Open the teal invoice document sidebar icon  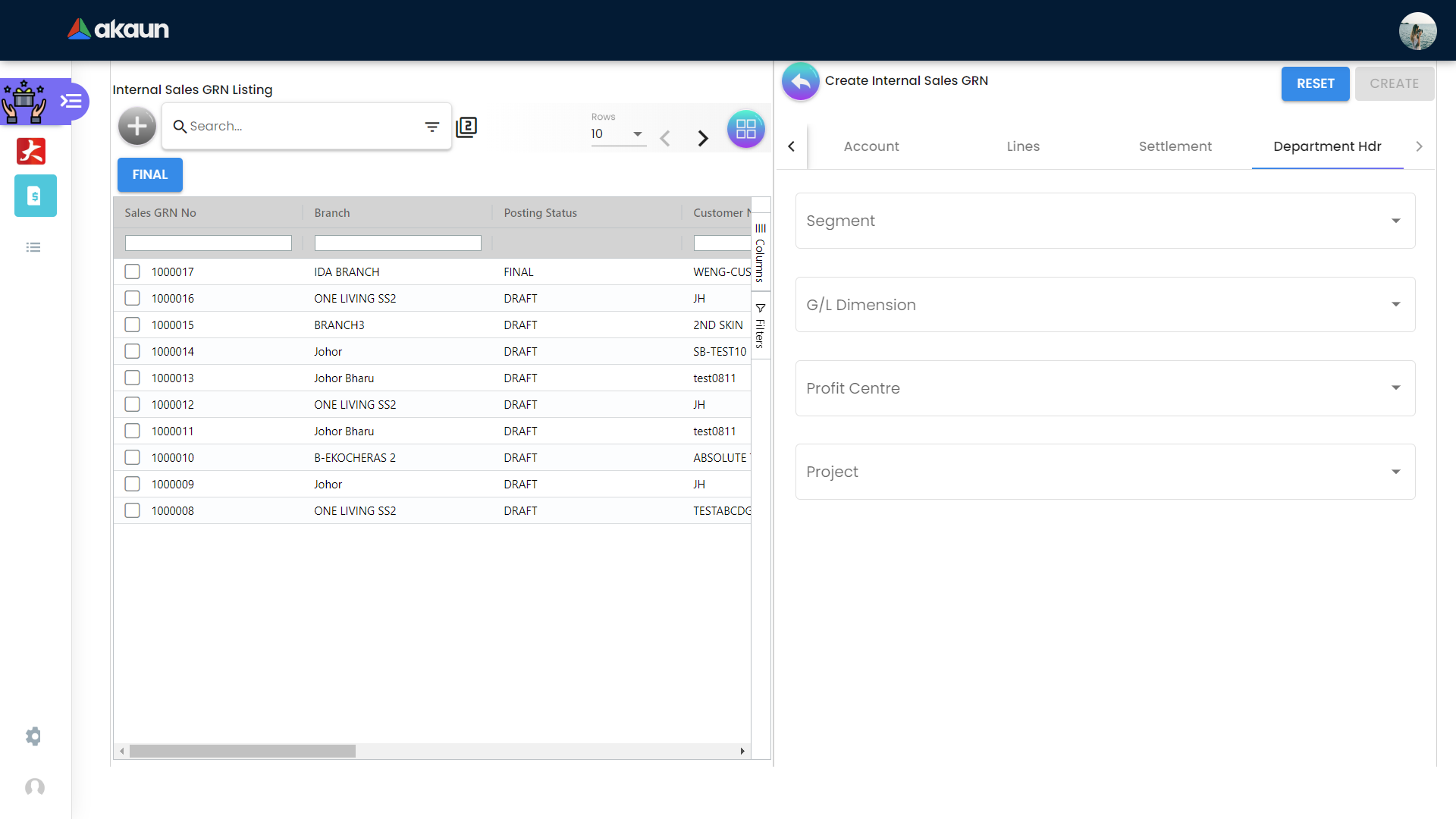[35, 196]
